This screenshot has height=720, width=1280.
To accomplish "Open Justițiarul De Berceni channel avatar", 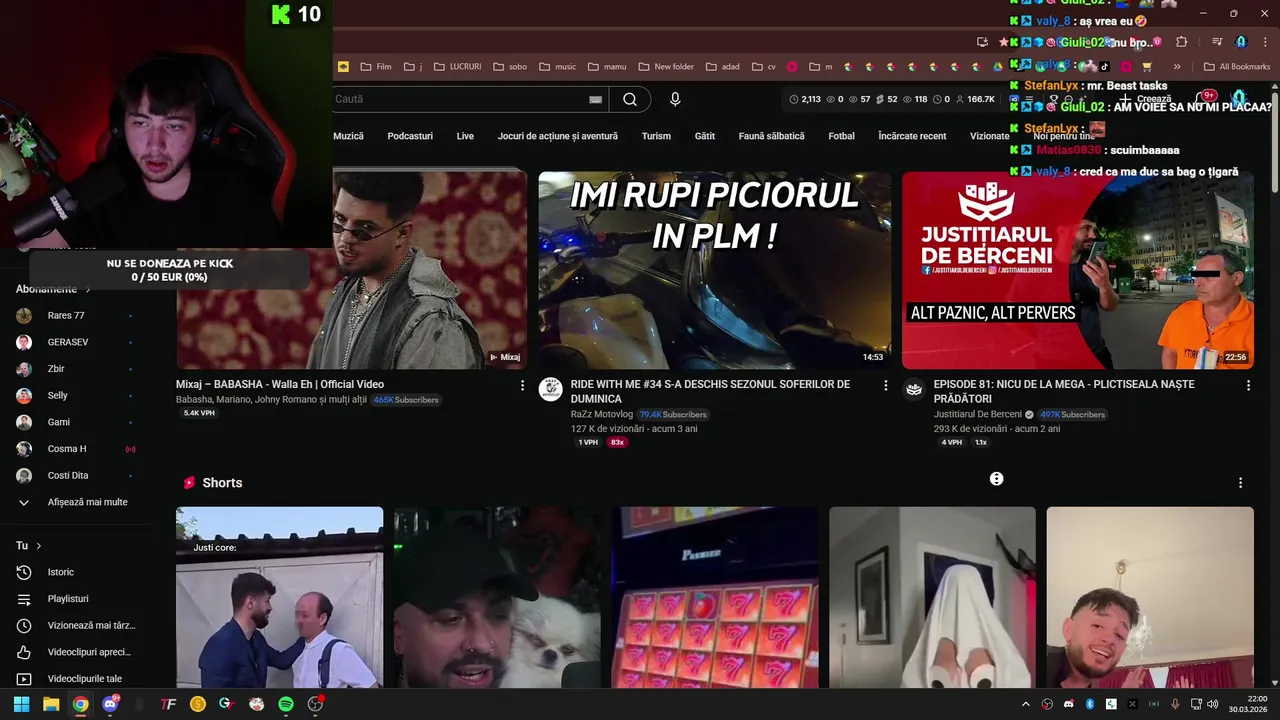I will click(914, 389).
